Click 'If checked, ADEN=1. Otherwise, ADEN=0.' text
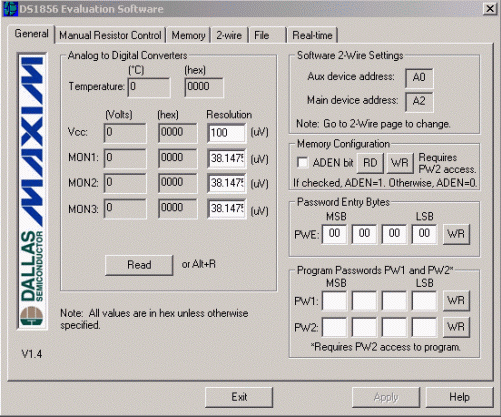 tap(385, 183)
